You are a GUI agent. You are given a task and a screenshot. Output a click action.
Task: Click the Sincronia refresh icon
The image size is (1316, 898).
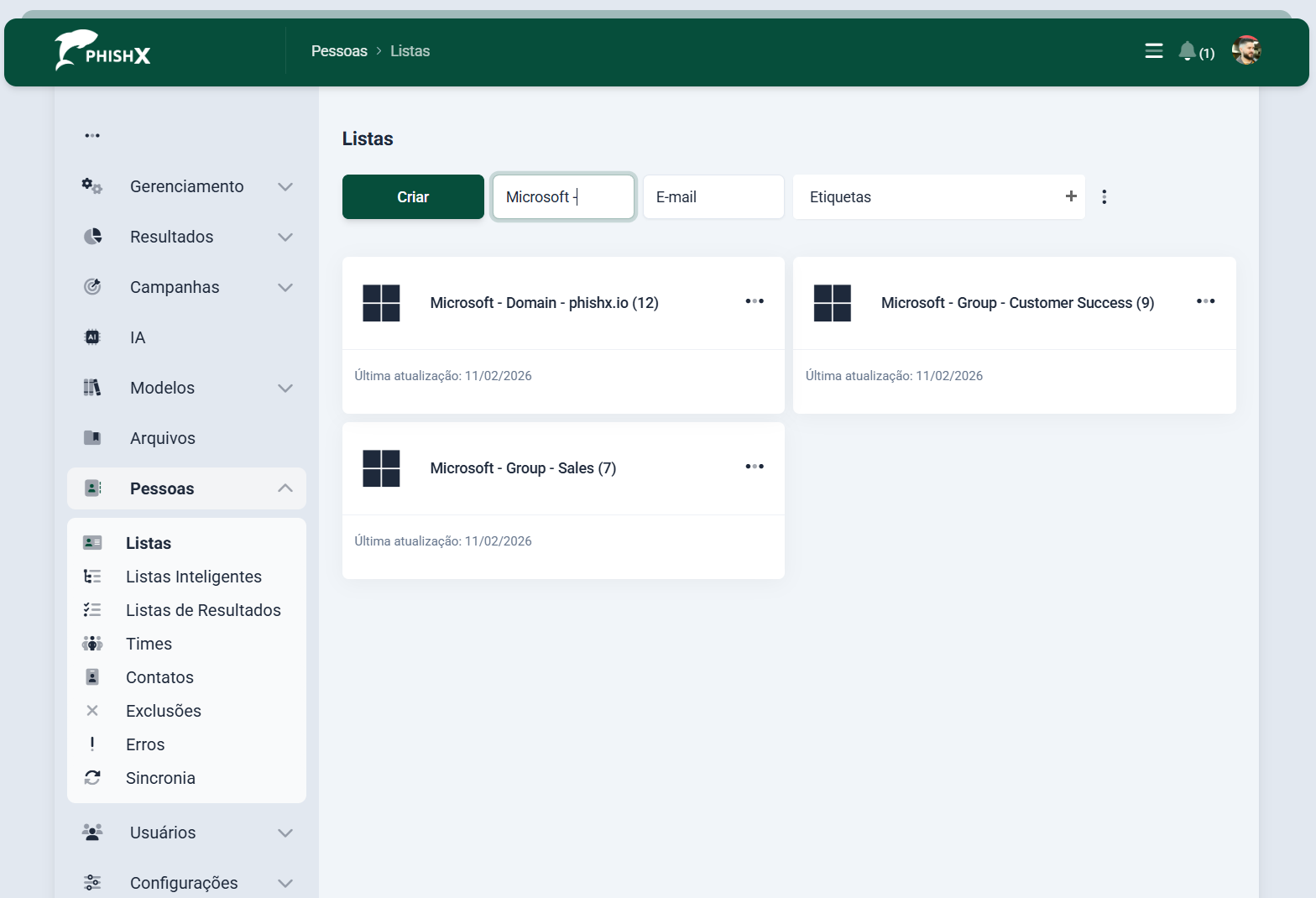click(x=92, y=778)
